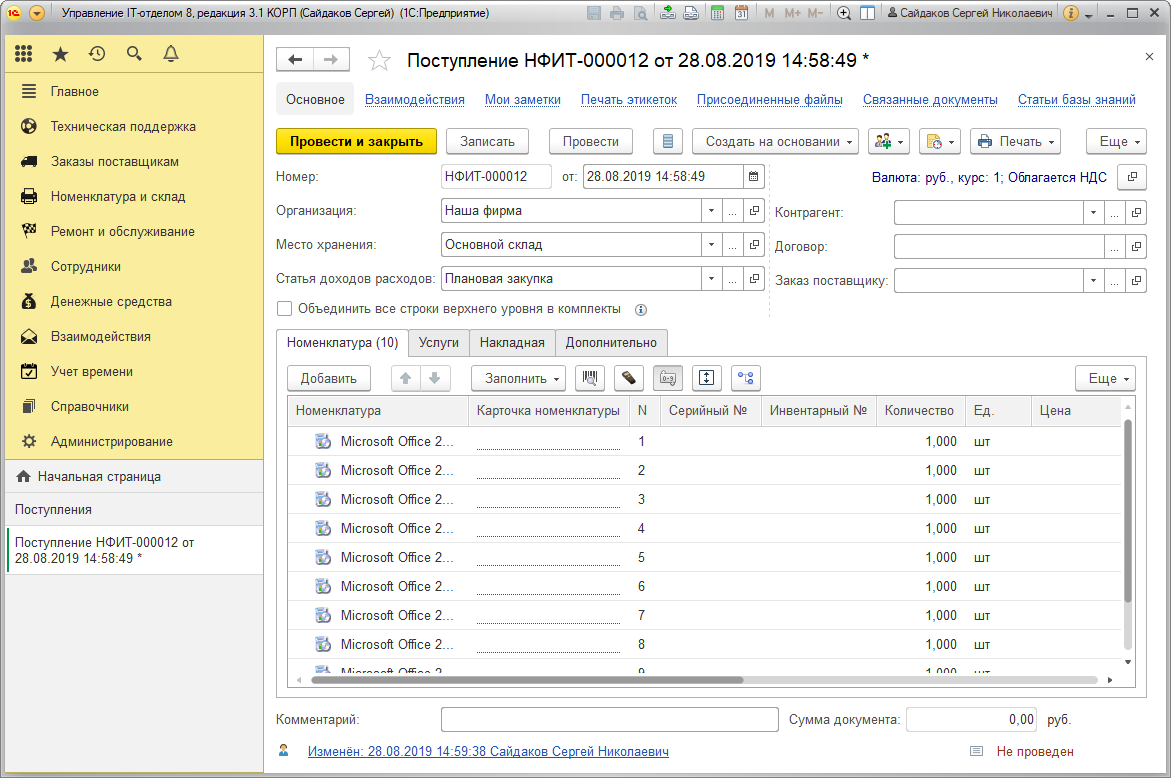
Task: Open the main Еще menu button
Action: [x=1117, y=142]
